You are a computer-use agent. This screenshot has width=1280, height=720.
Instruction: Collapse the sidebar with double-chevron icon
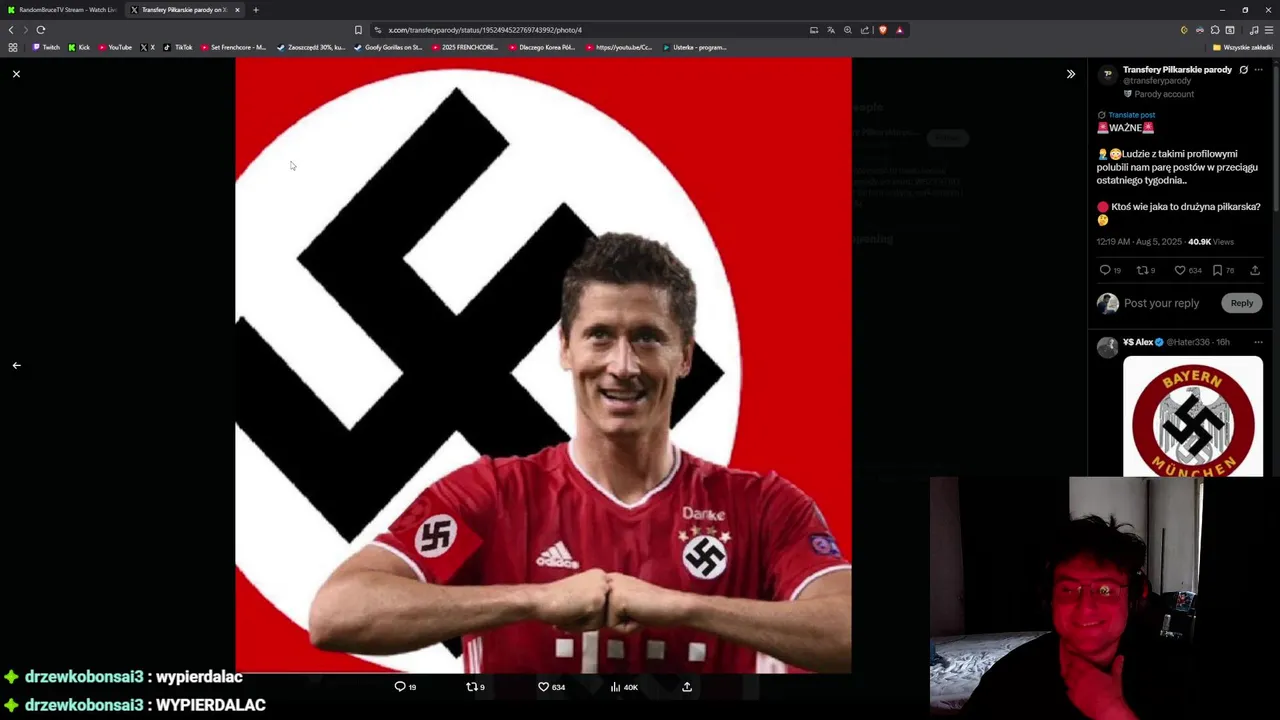[1070, 74]
